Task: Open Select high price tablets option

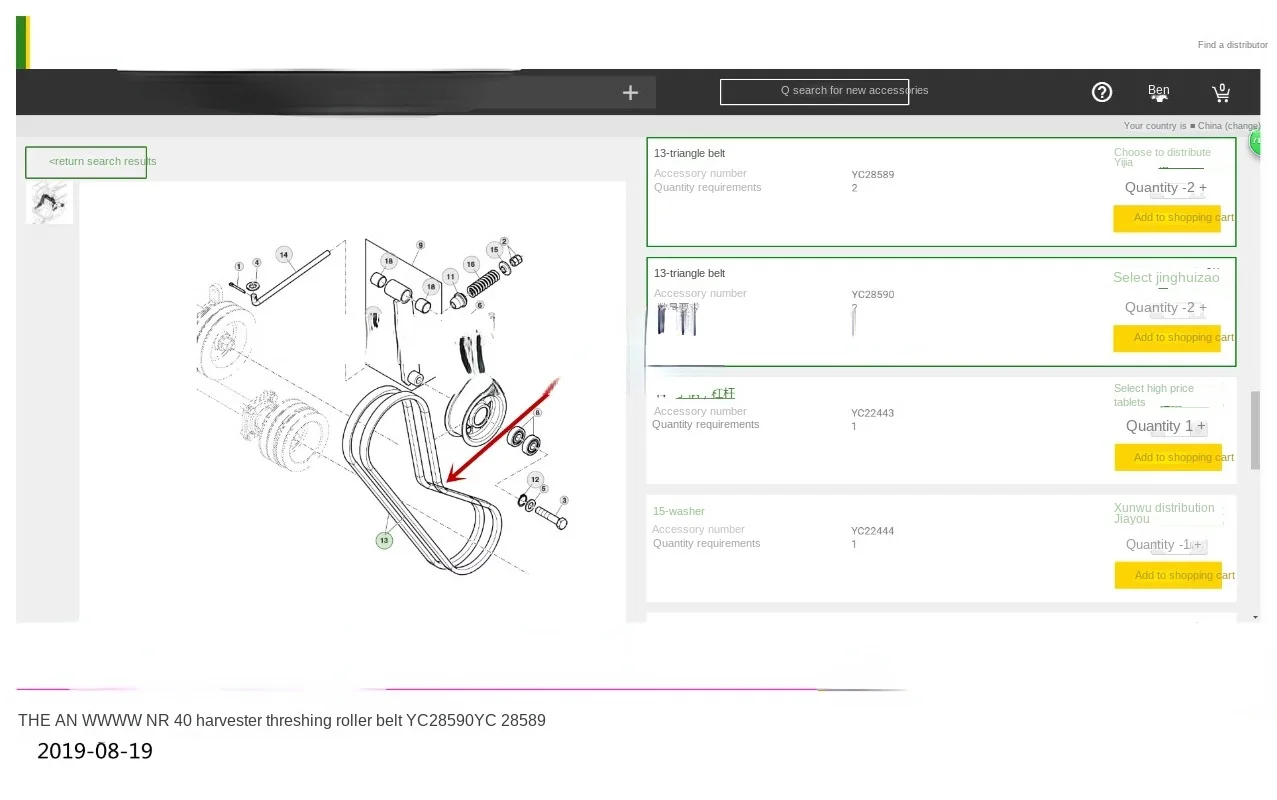Action: [1154, 395]
